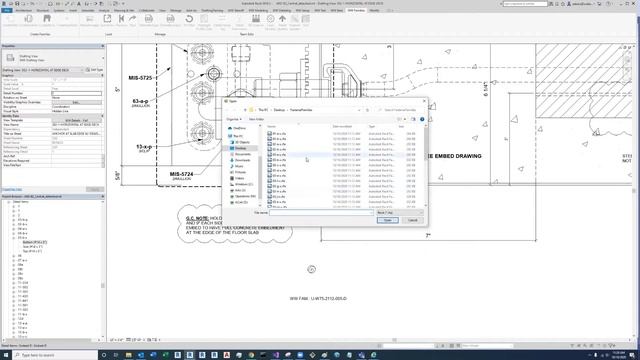640x360 pixels.
Task: Select Music in the navigation pane
Action: [239, 166]
